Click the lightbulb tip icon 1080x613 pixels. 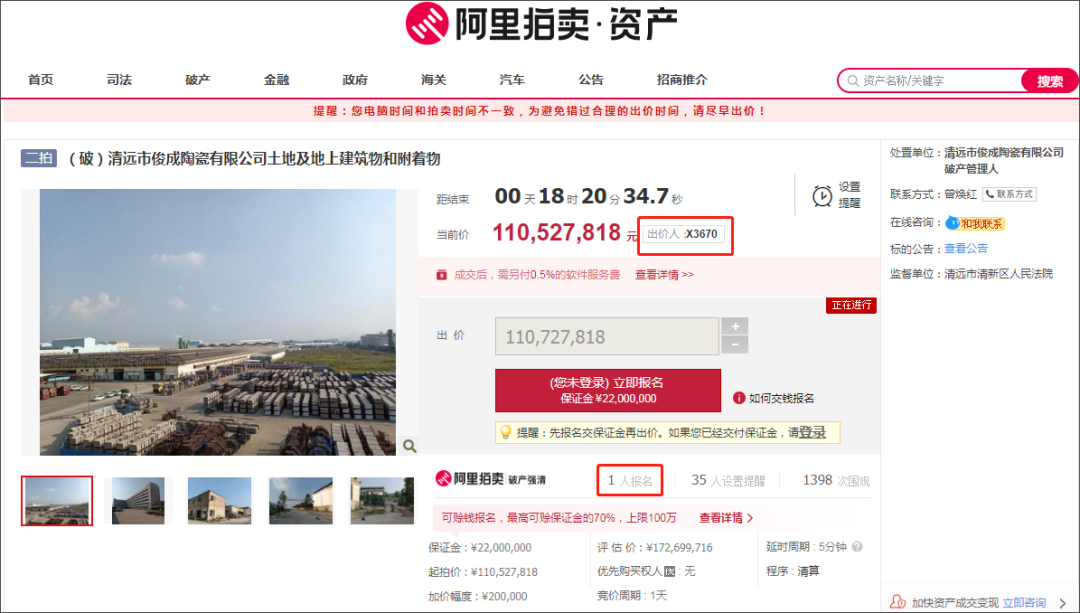point(506,433)
